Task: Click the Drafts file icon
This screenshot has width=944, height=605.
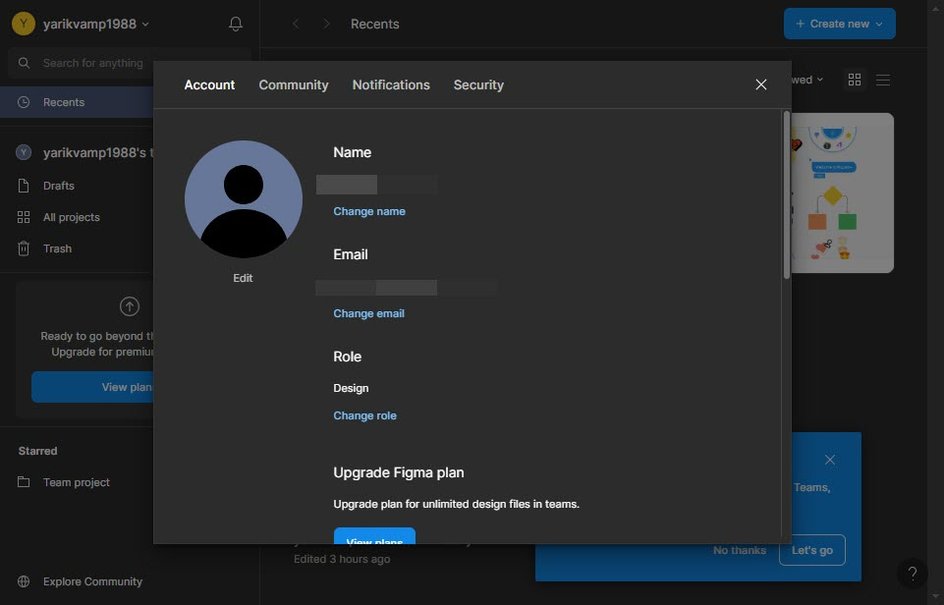Action: (23, 185)
